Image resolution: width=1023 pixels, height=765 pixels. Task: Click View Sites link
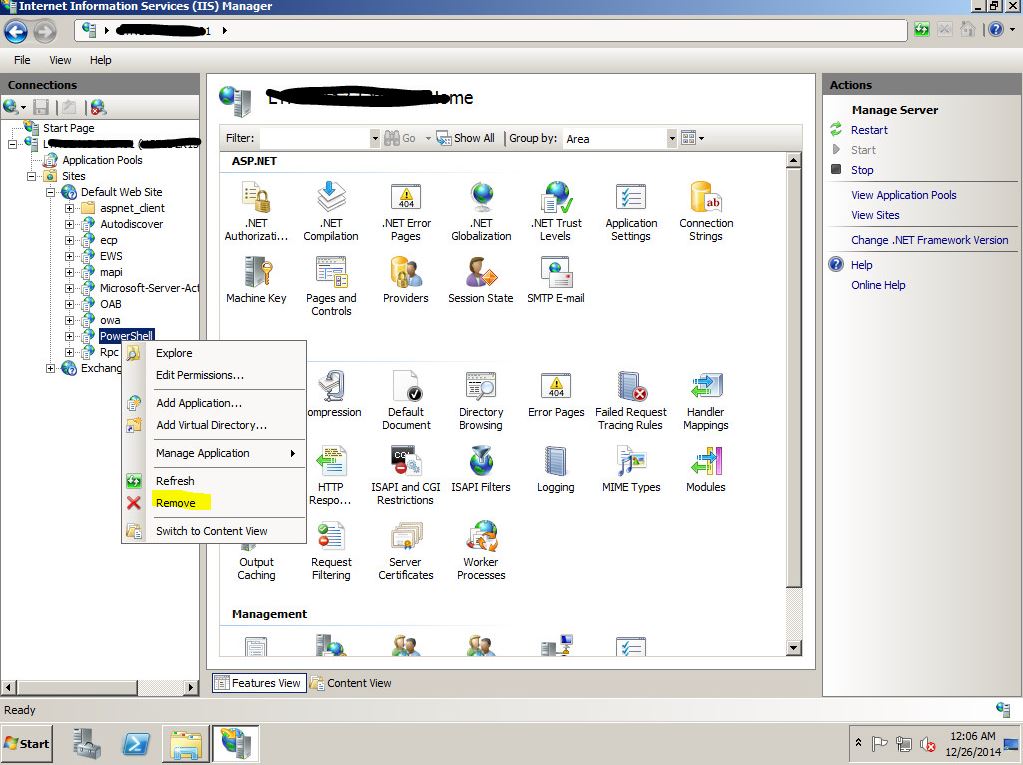875,215
